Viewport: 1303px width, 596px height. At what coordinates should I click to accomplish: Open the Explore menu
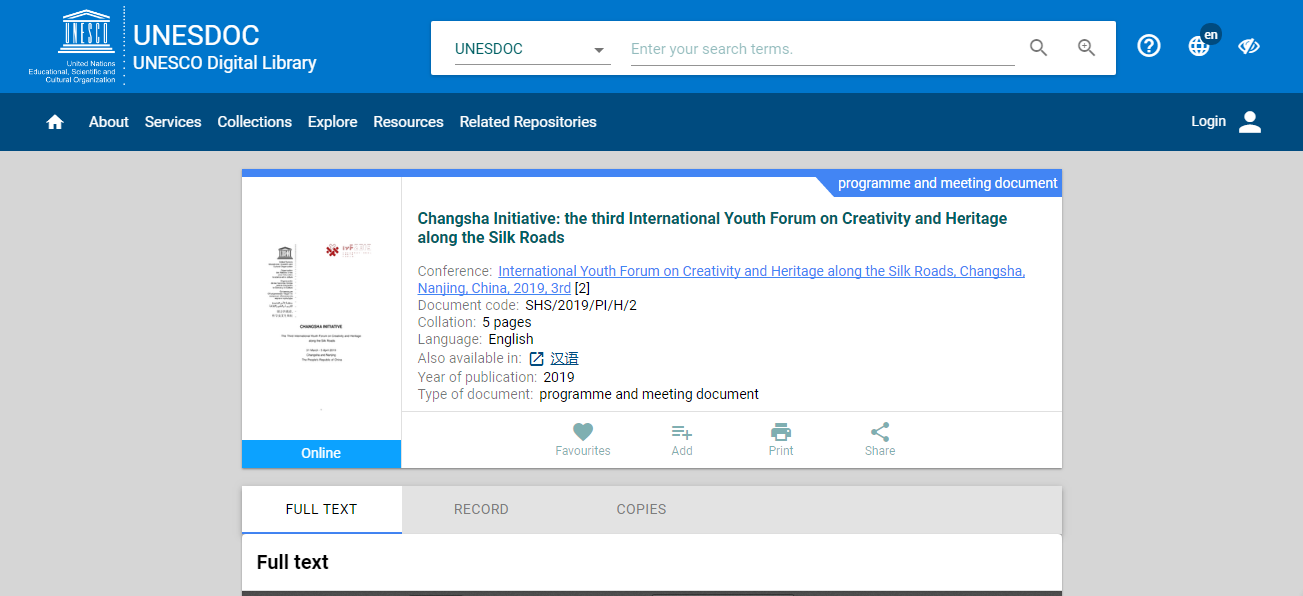coord(333,122)
